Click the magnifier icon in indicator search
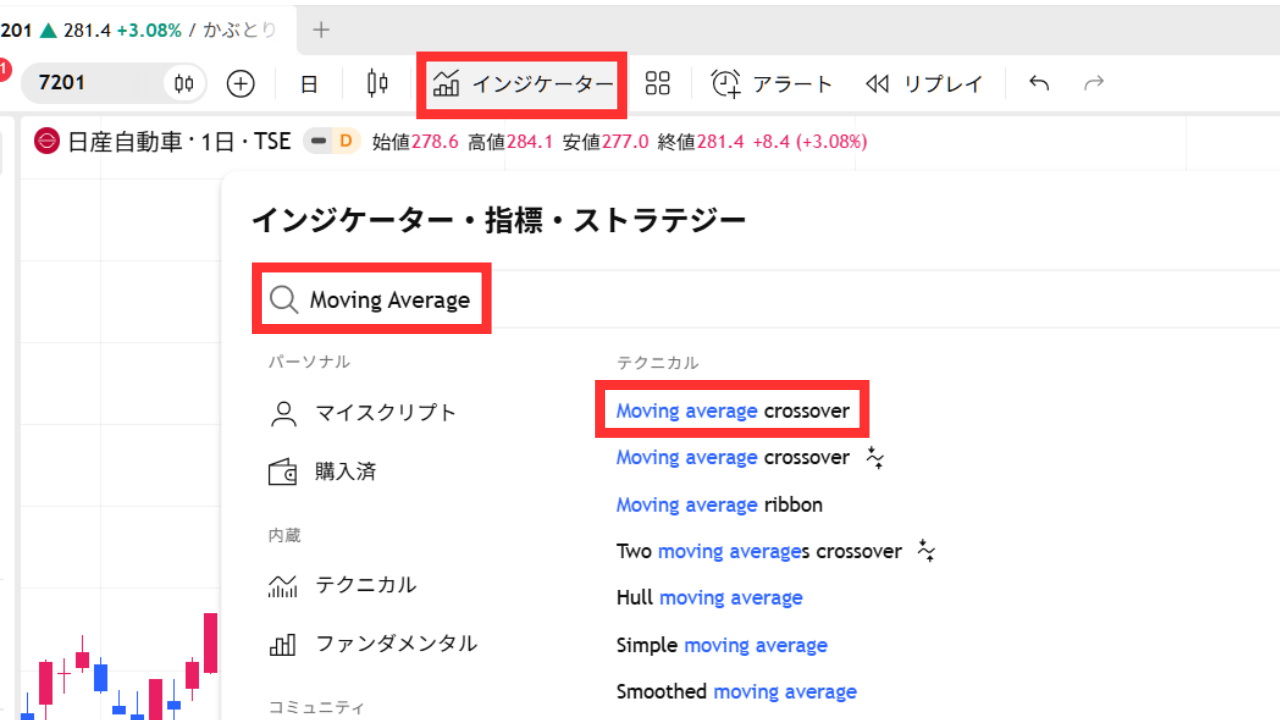The height and width of the screenshot is (720, 1280). (x=284, y=300)
